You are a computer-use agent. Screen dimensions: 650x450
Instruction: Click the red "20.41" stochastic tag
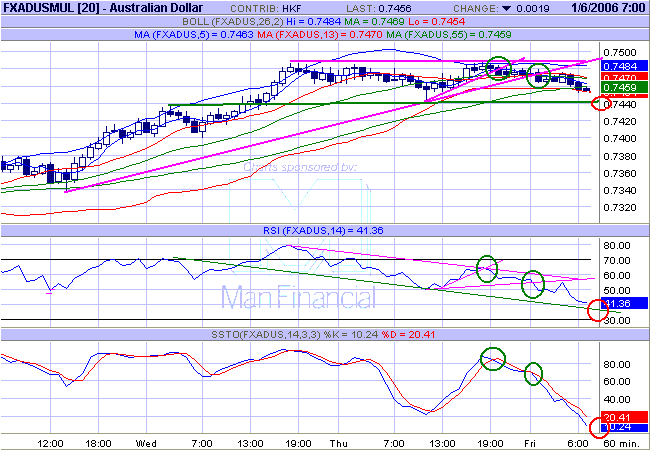pyautogui.click(x=625, y=417)
